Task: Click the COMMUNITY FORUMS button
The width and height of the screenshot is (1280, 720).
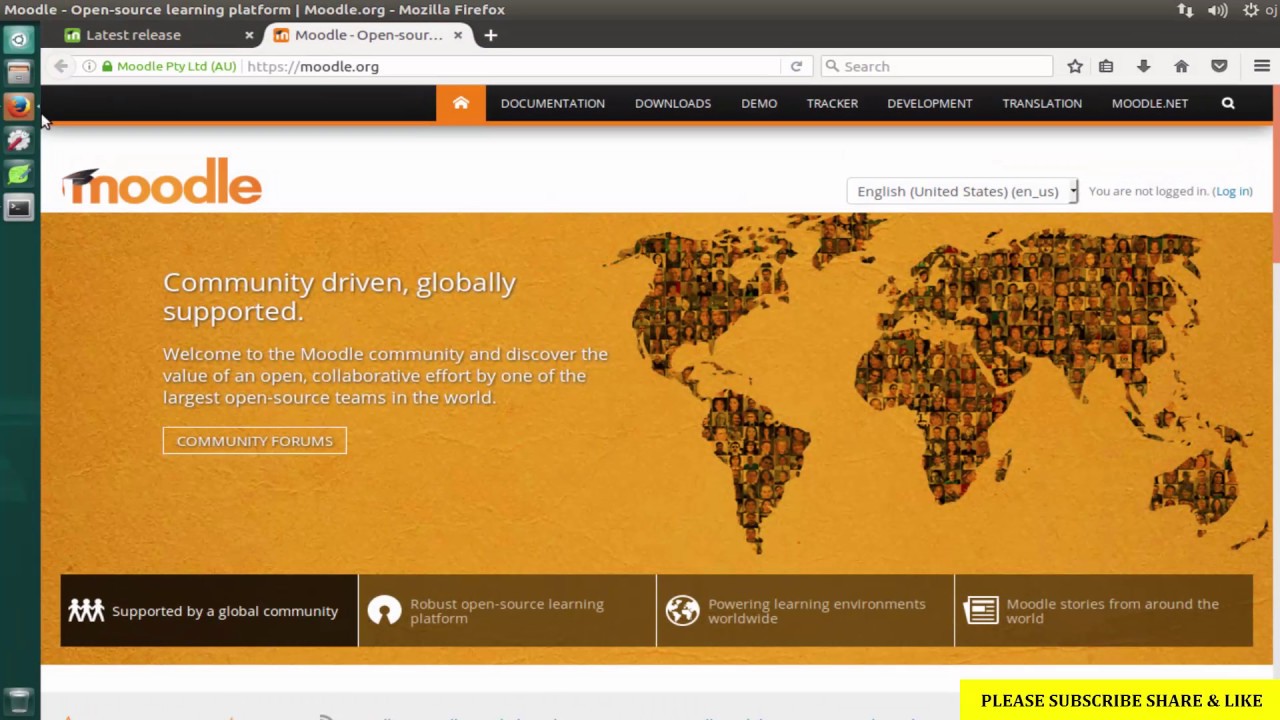Action: tap(255, 441)
